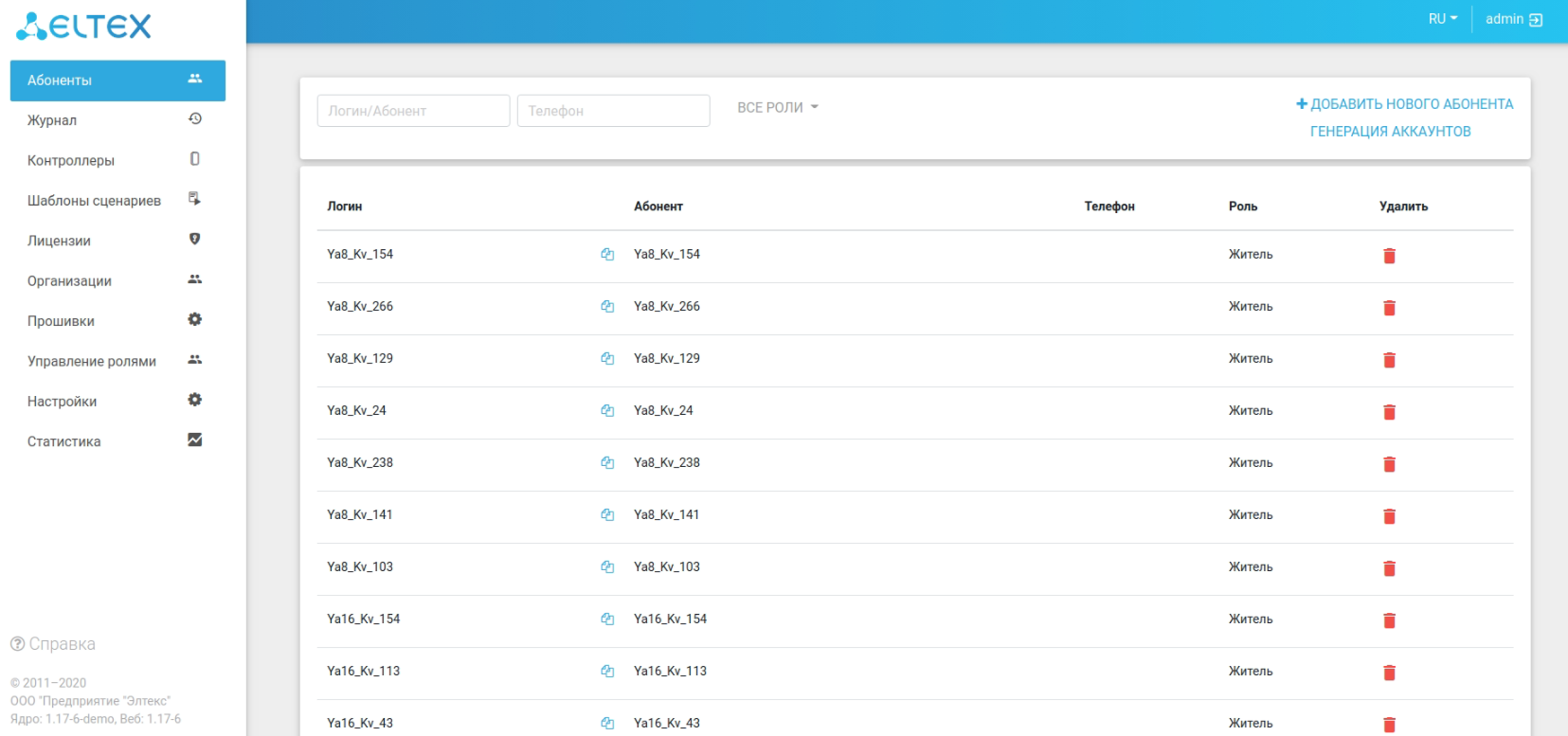Viewport: 1568px width, 736px height.
Task: Click ДОБАВИТЬ НОВОГО АБОНЕНТА
Action: click(1405, 104)
